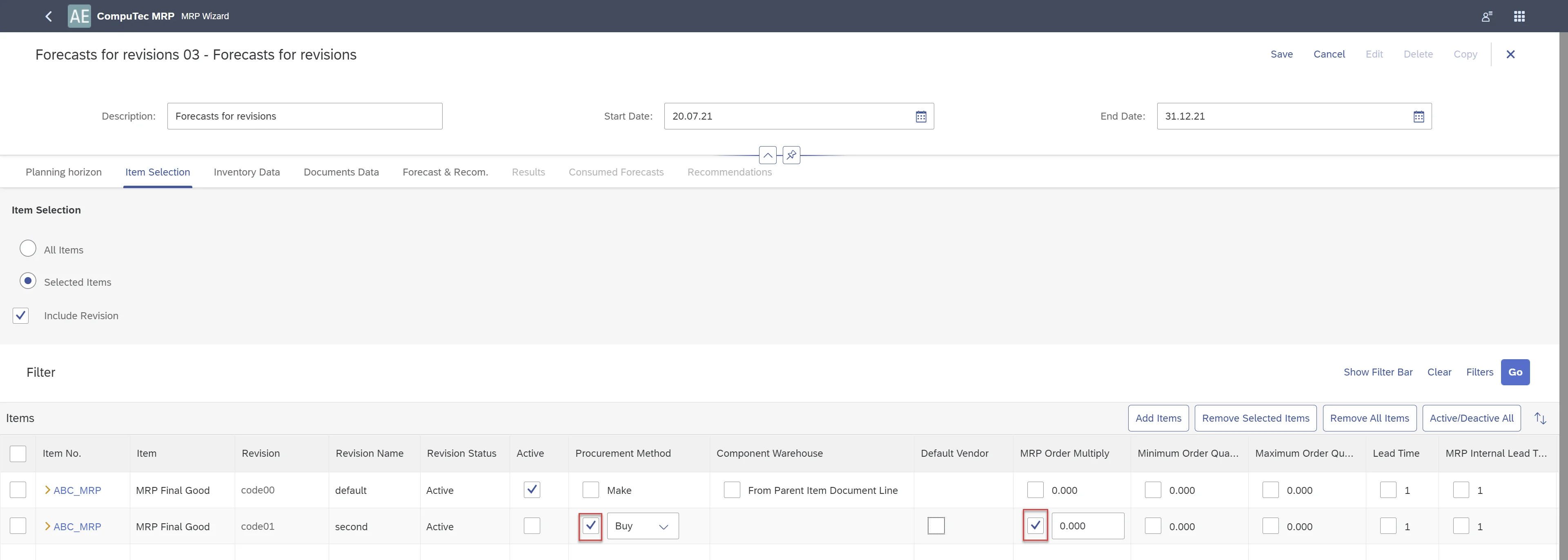1568x560 pixels.
Task: Open the End Date calendar picker
Action: click(1418, 117)
